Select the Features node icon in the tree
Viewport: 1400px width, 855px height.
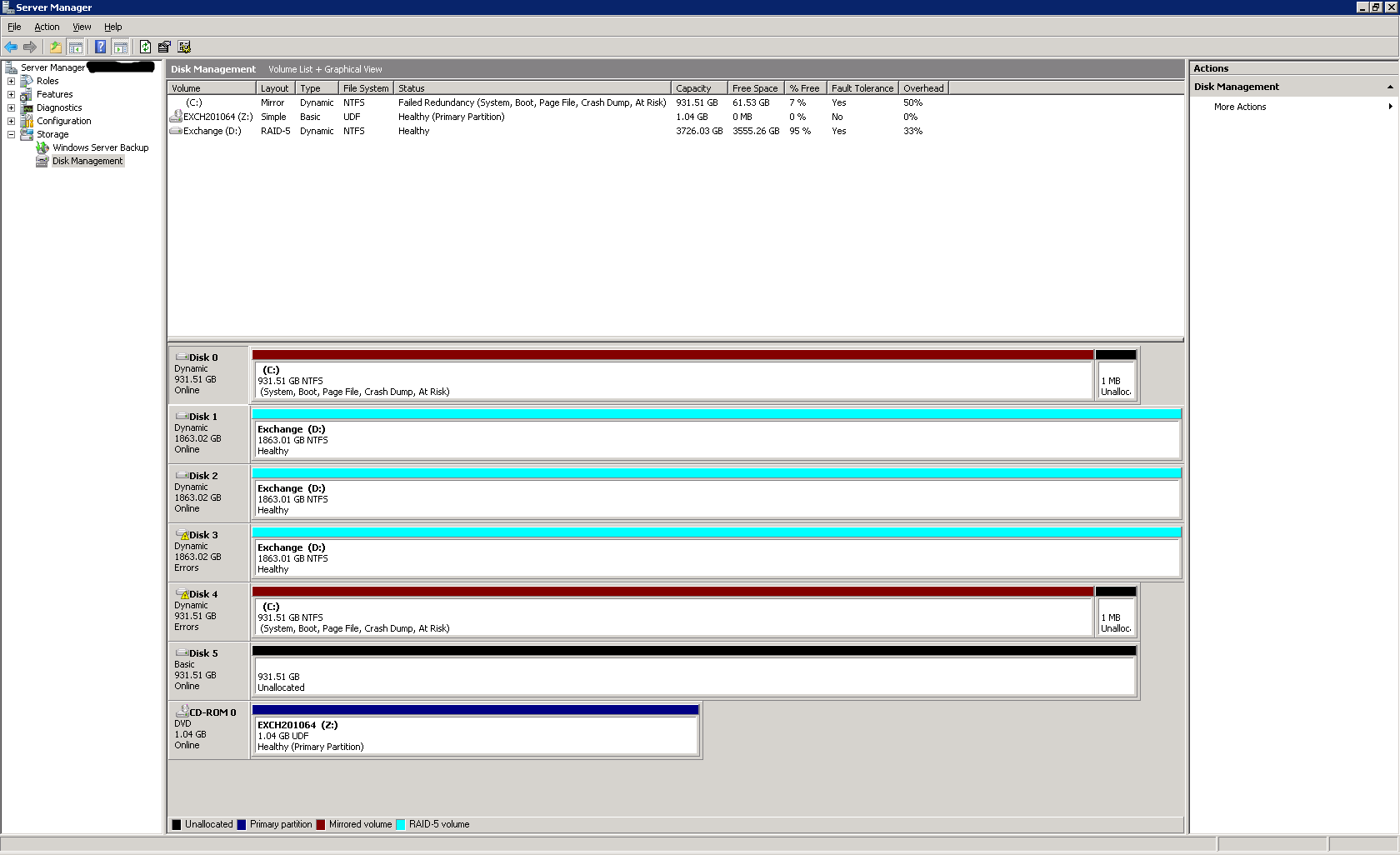tap(27, 94)
